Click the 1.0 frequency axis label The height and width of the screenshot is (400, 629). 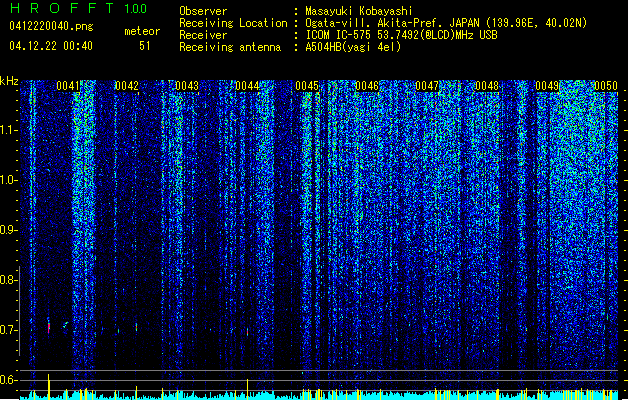(x=9, y=180)
